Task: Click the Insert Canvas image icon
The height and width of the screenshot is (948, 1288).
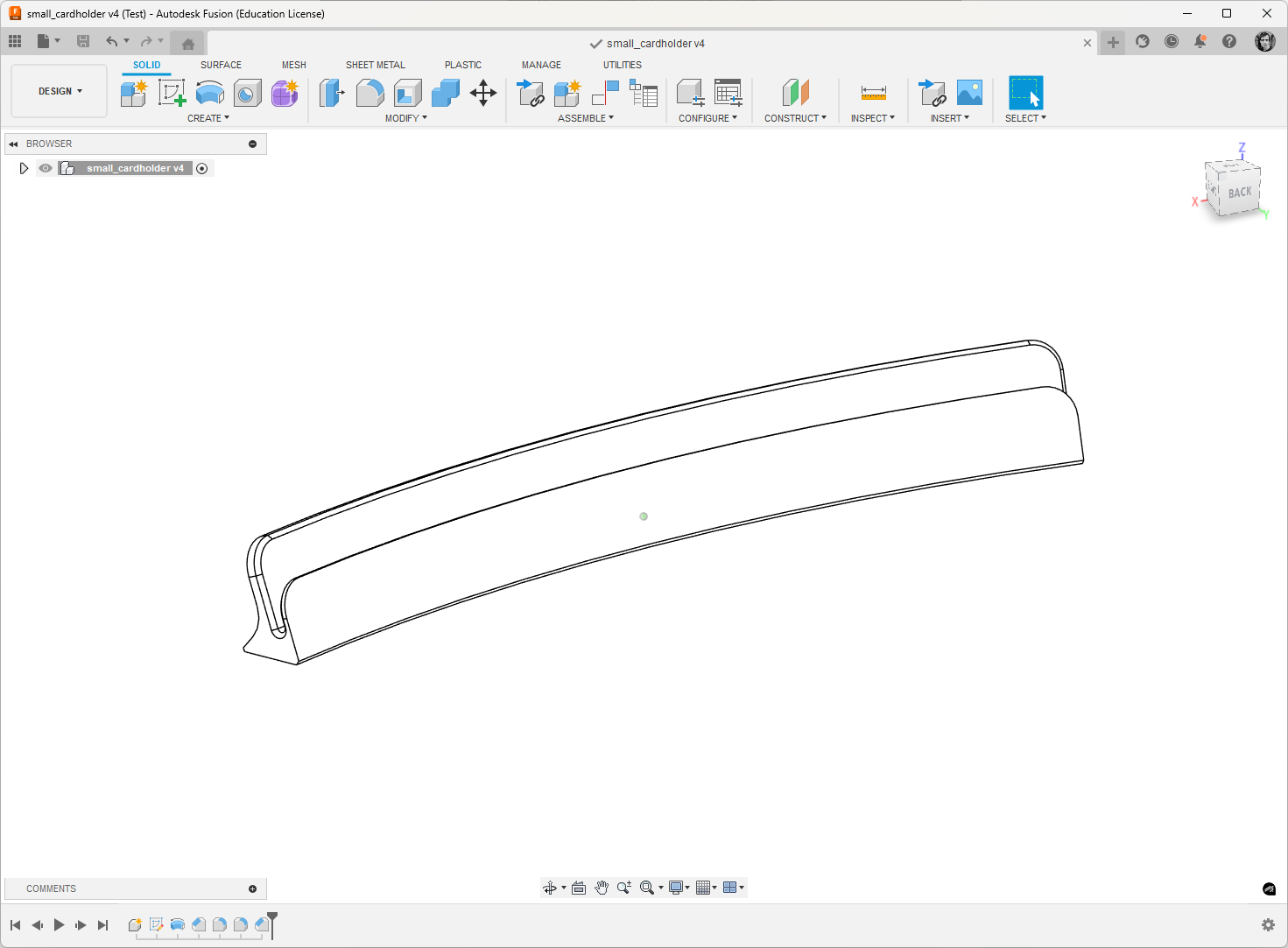Action: click(969, 93)
